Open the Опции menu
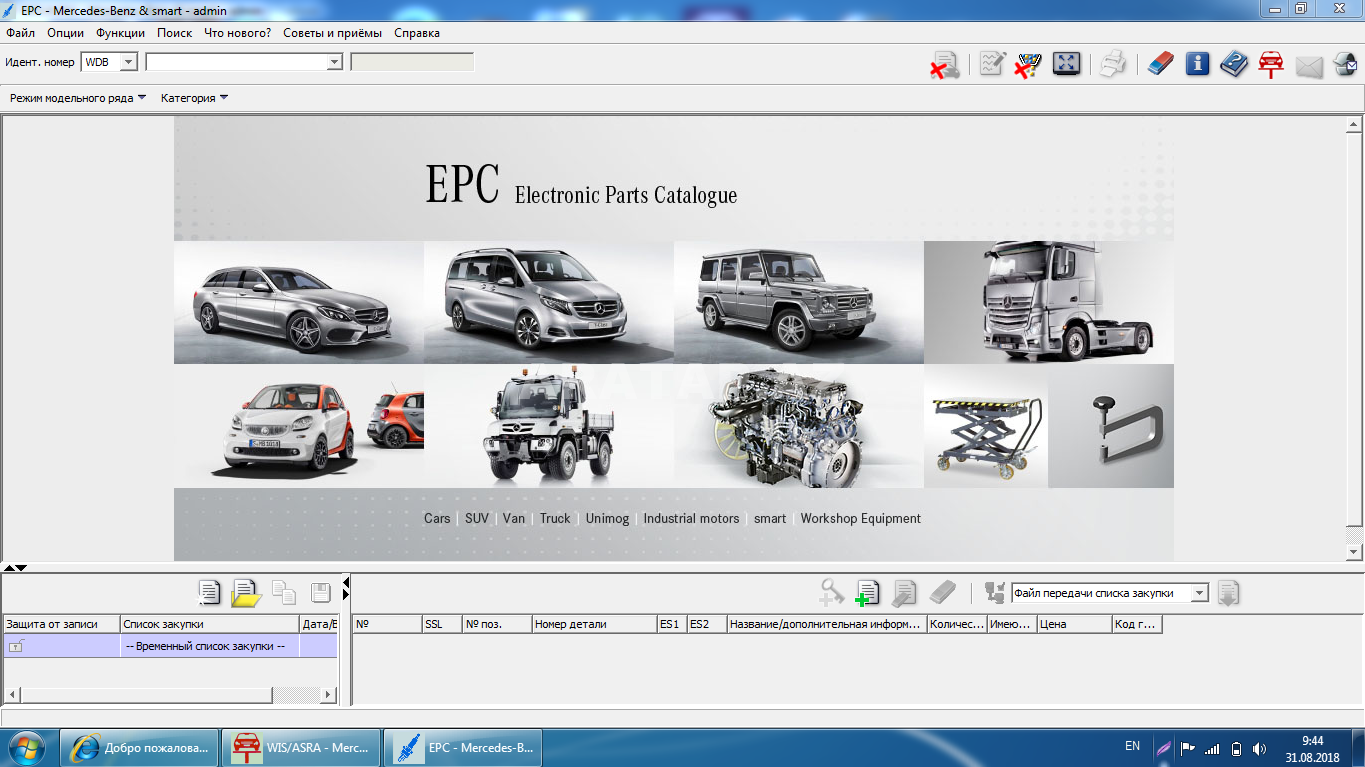The height and width of the screenshot is (767, 1365). [x=65, y=33]
